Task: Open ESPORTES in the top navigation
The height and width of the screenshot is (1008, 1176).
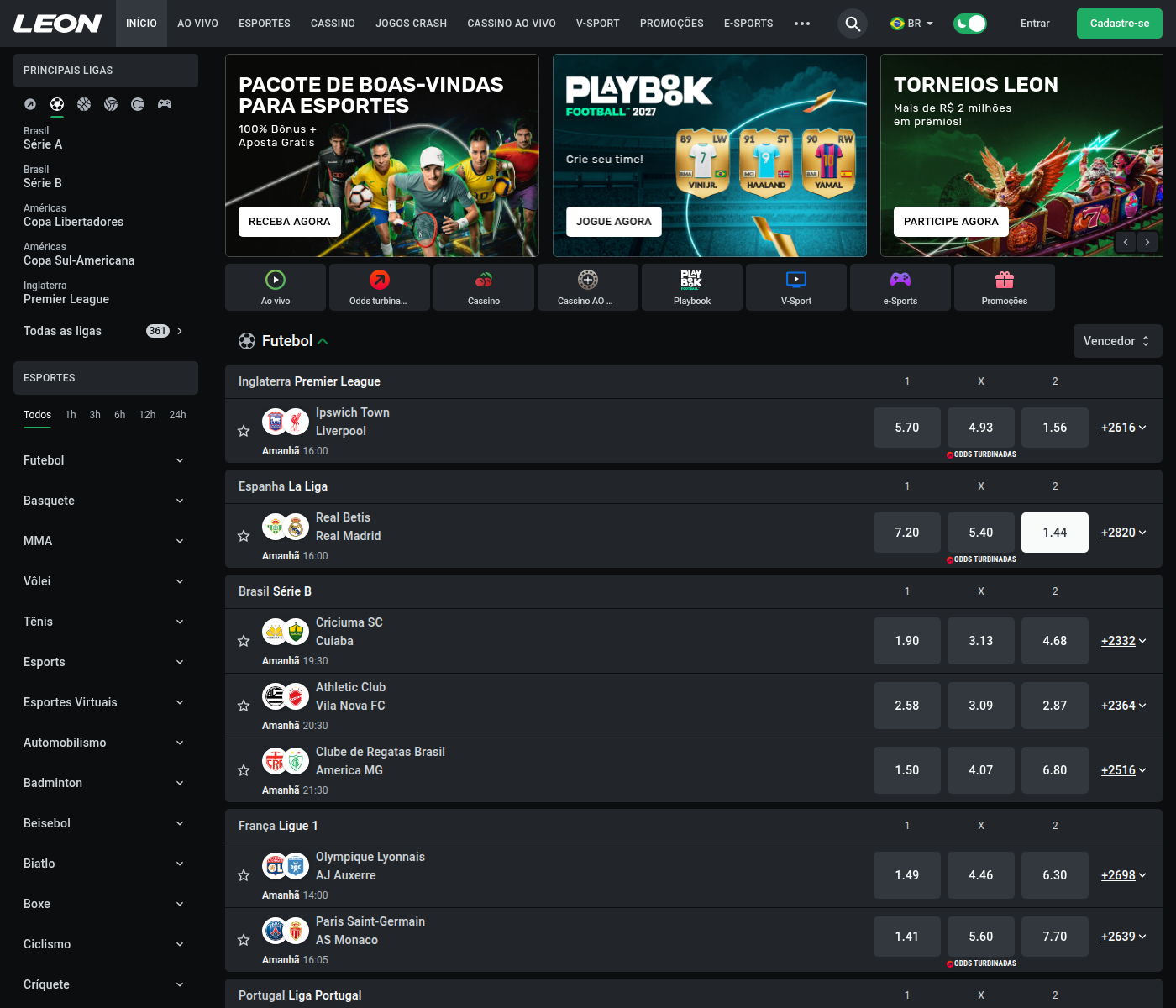Action: coord(265,24)
